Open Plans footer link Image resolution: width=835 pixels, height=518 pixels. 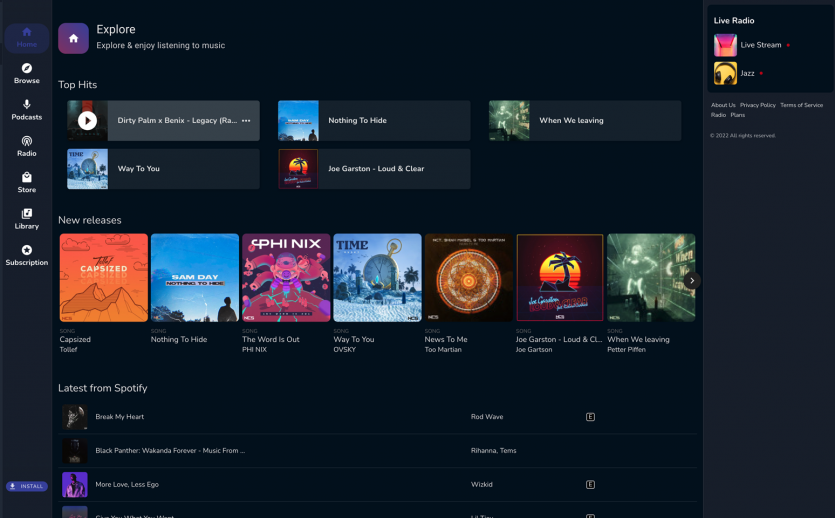point(738,115)
